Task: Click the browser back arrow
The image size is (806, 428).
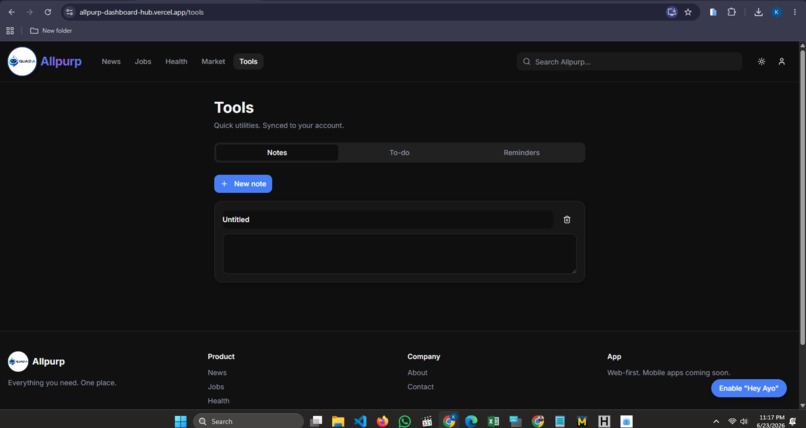Action: 11,12
